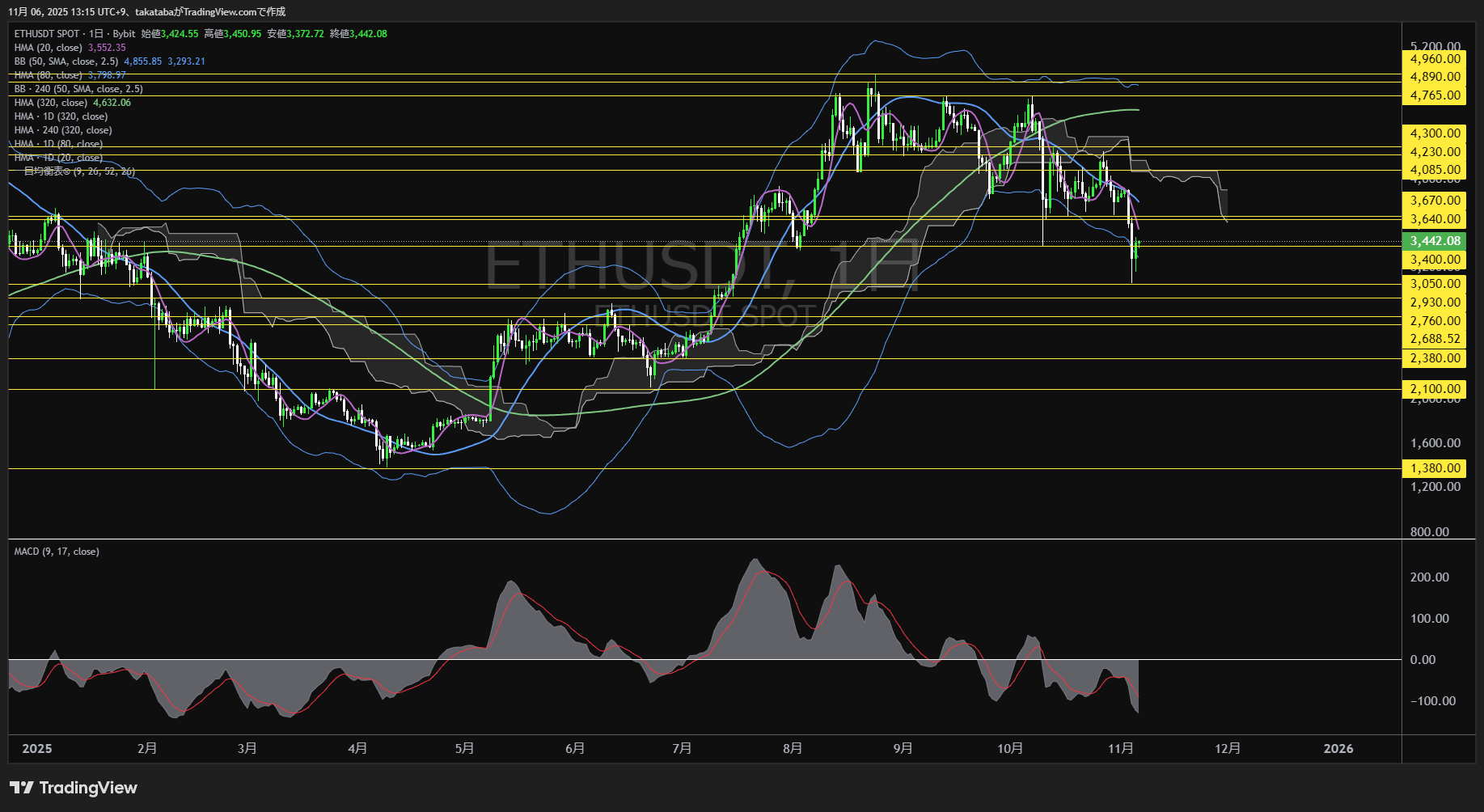Click the 3,050.00 yellow price label
Screen dimensions: 1484x812
1435,284
